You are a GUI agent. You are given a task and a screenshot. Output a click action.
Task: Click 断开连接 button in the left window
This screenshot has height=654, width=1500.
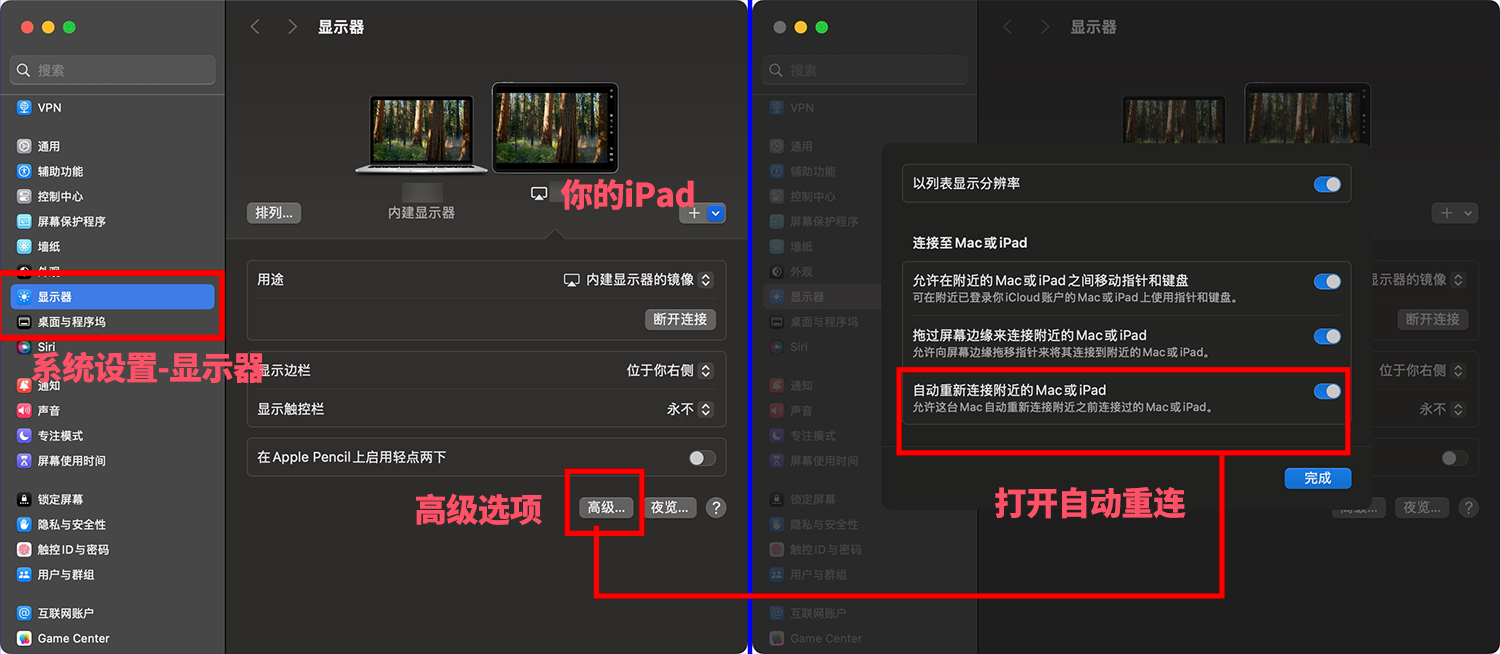[680, 319]
